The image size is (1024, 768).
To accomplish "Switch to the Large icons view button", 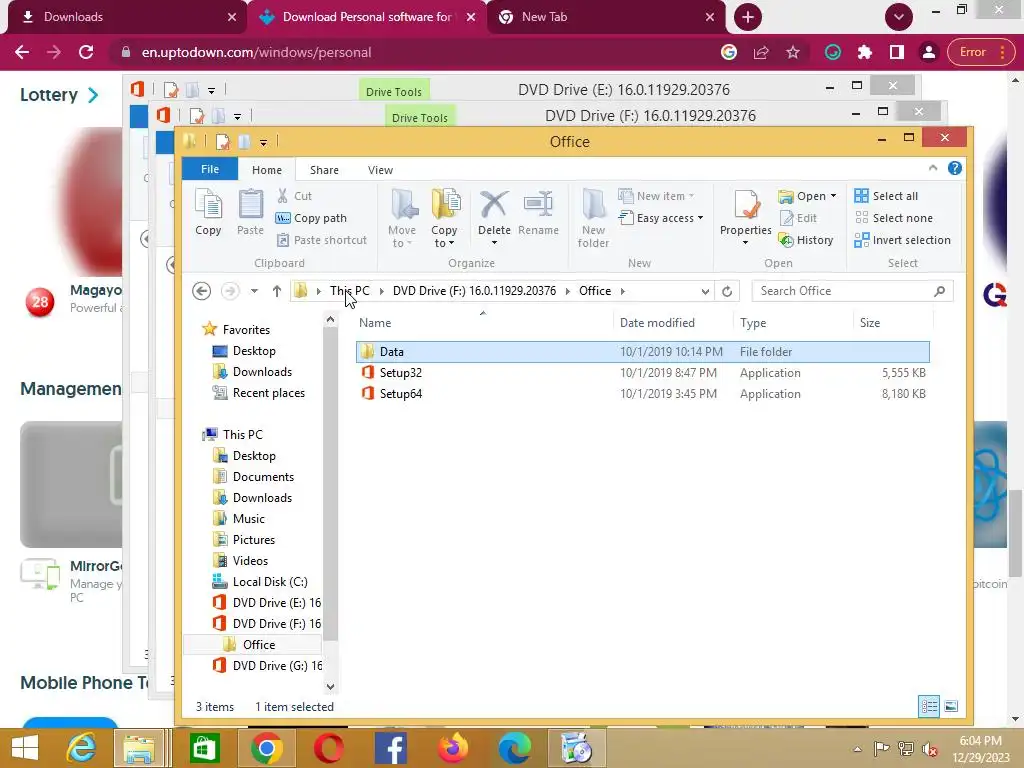I will coord(951,706).
